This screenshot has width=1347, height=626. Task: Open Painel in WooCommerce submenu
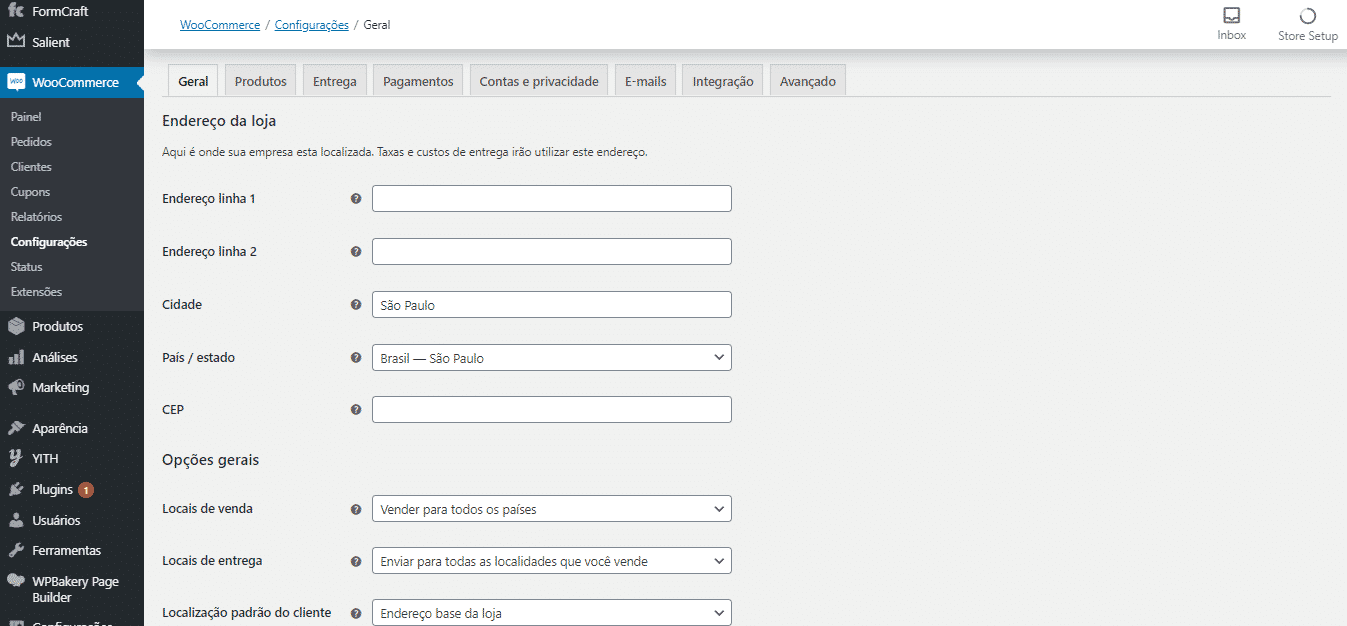point(26,117)
